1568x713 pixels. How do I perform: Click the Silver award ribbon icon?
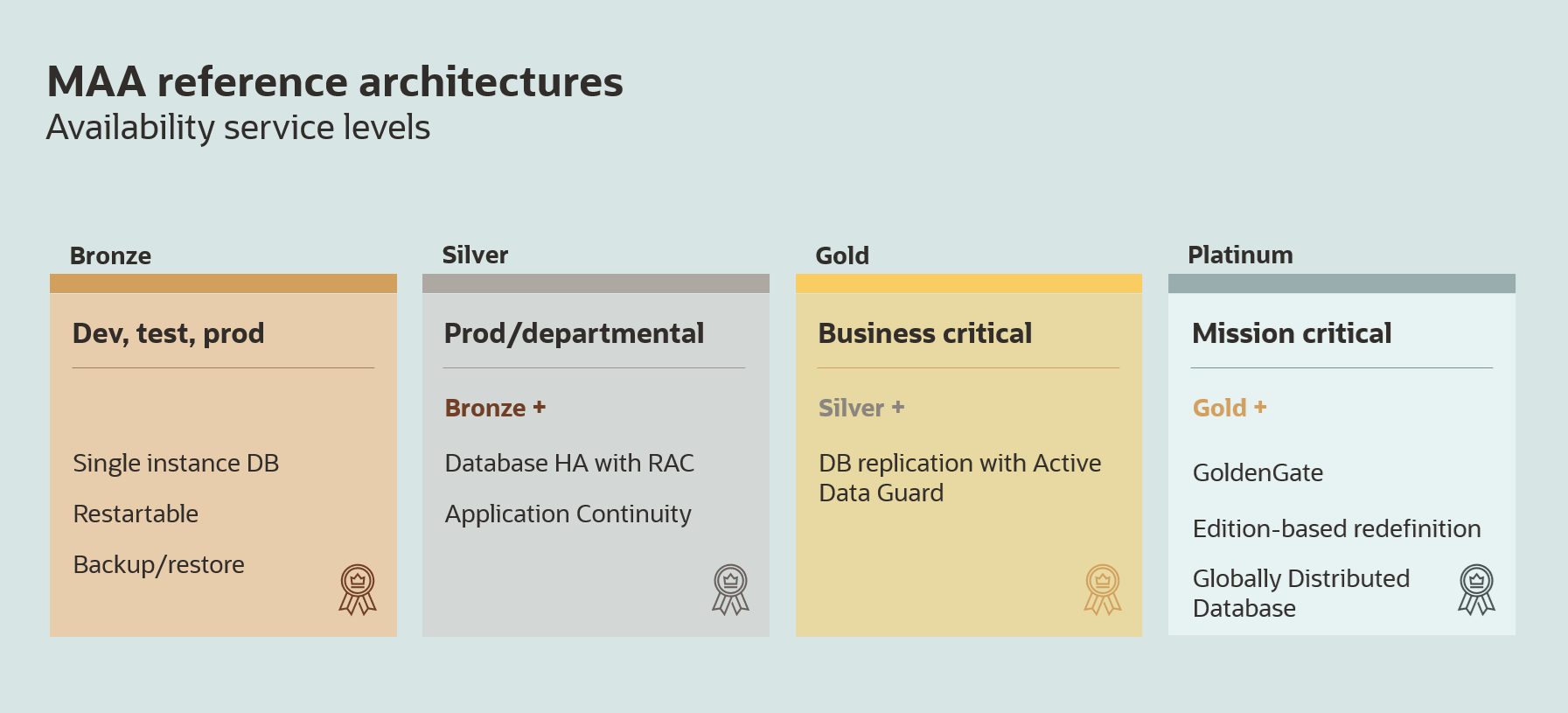[730, 589]
